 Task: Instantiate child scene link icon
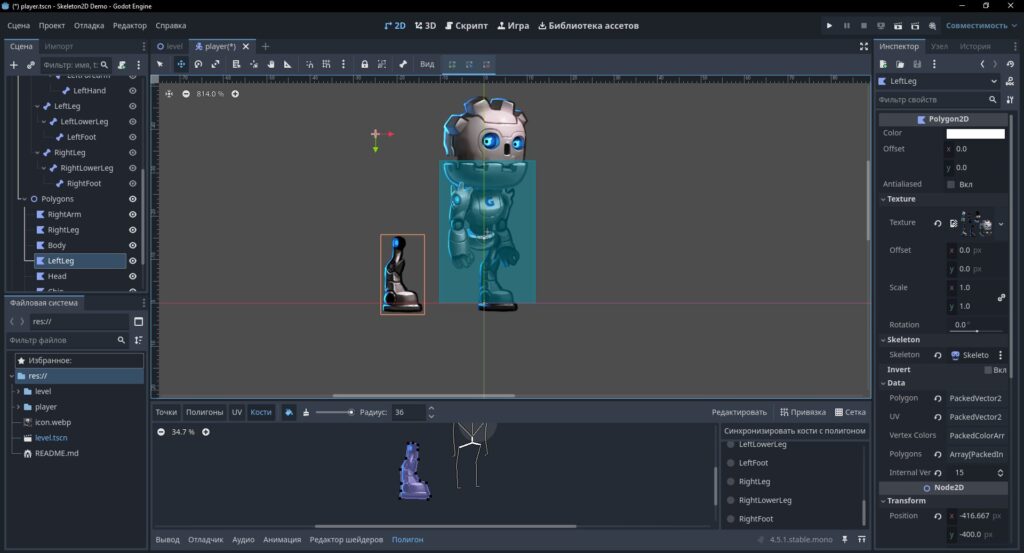coord(30,65)
